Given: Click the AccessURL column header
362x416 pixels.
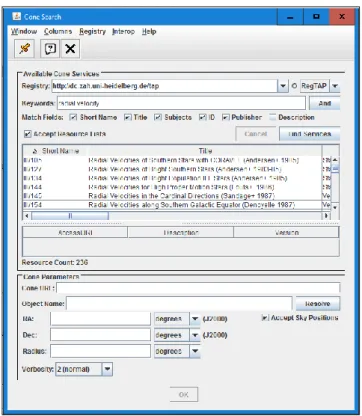Looking at the screenshot, I should [x=75, y=232].
